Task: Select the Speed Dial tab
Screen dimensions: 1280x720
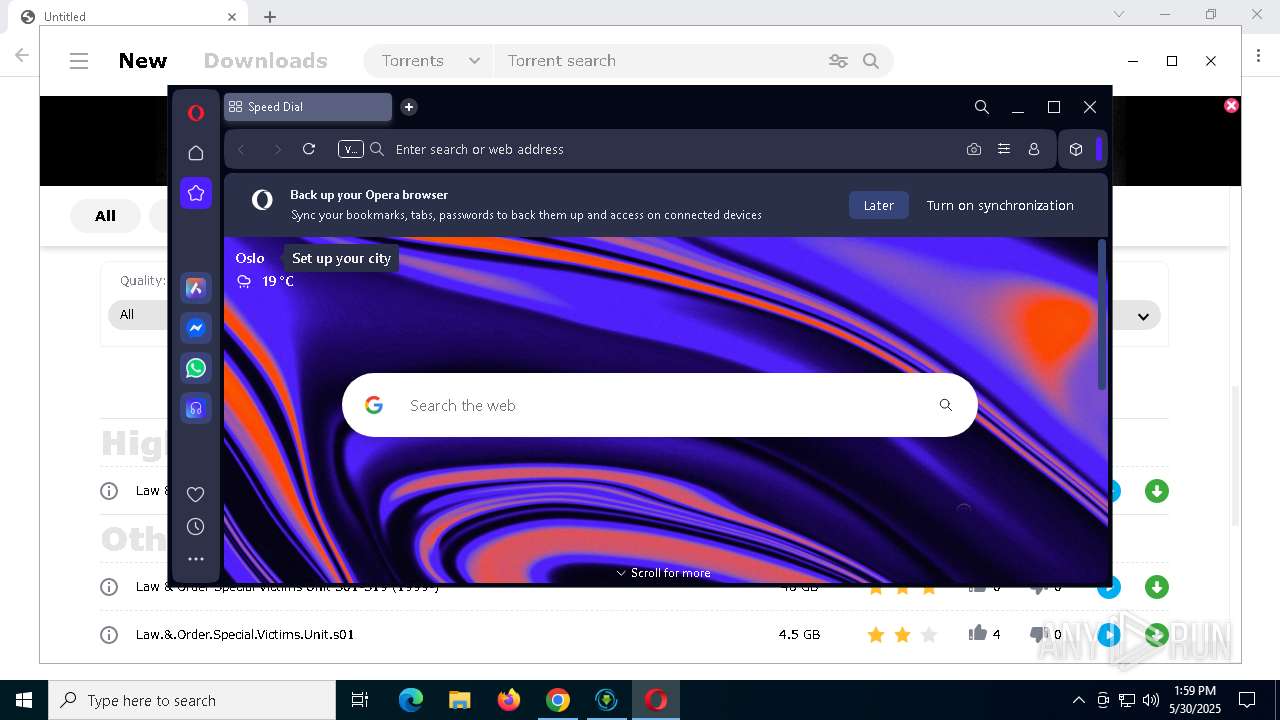Action: 308,107
